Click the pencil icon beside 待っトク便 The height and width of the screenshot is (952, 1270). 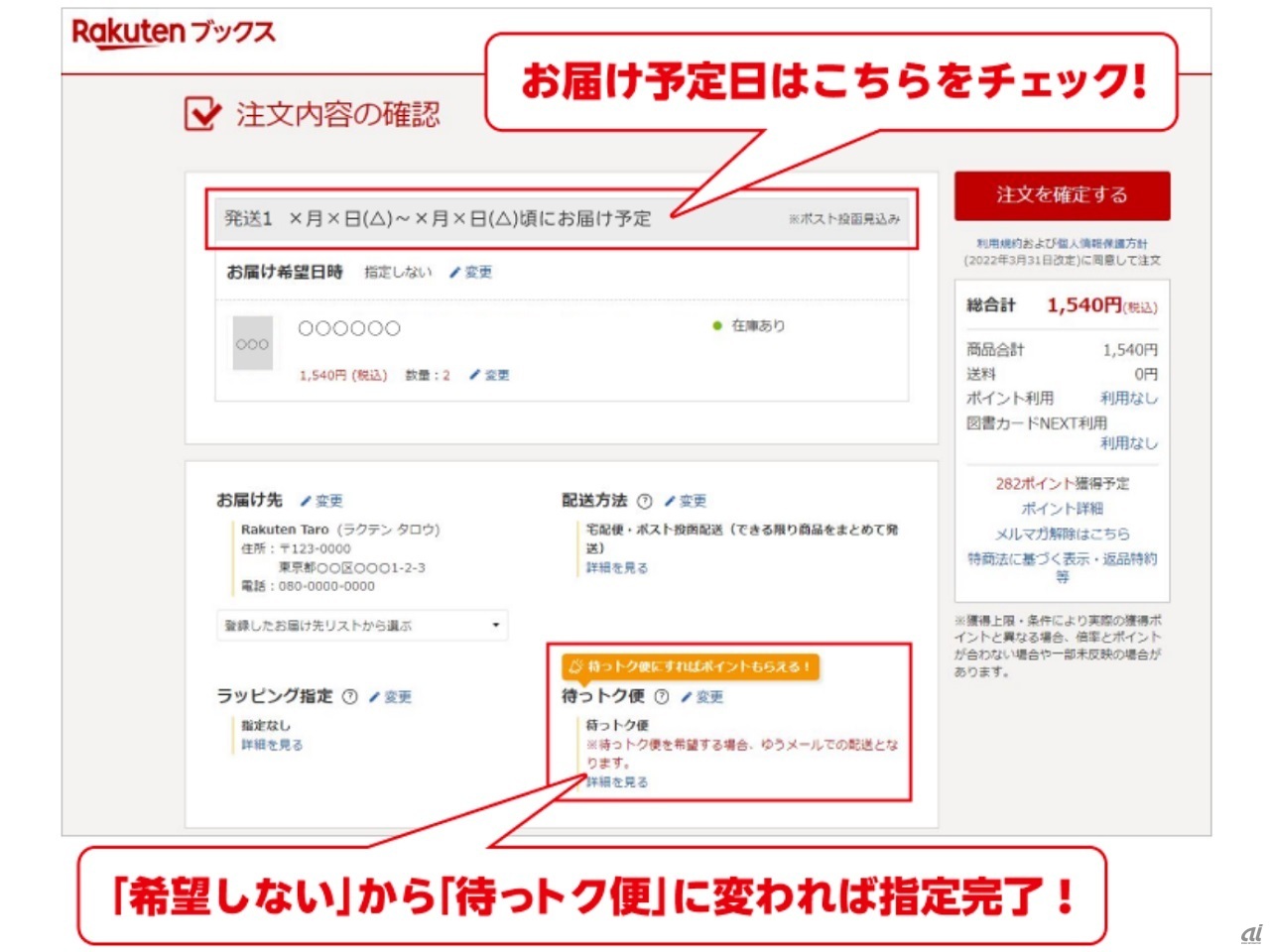pos(687,697)
